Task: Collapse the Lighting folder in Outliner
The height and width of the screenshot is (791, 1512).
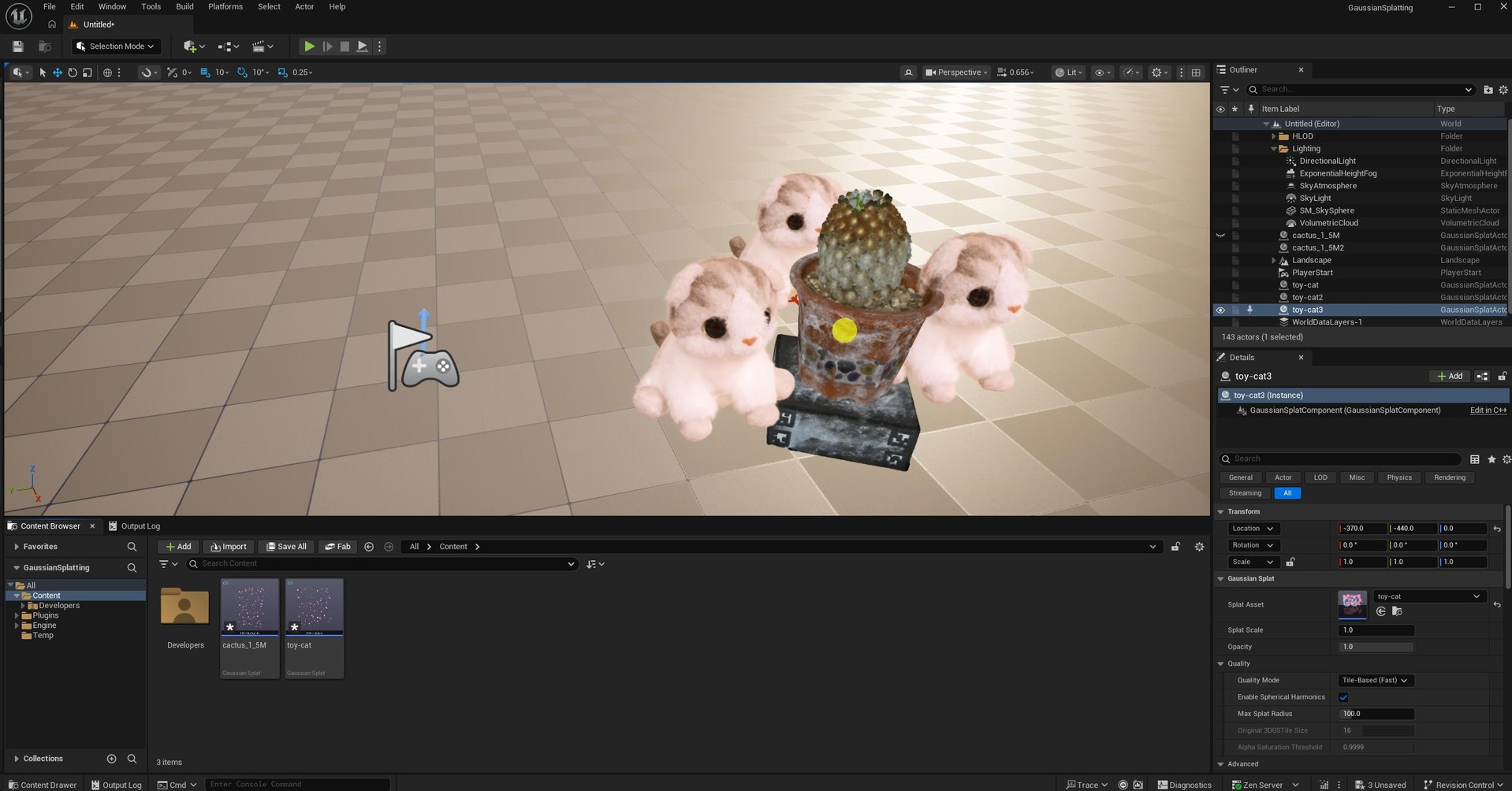Action: click(x=1273, y=149)
